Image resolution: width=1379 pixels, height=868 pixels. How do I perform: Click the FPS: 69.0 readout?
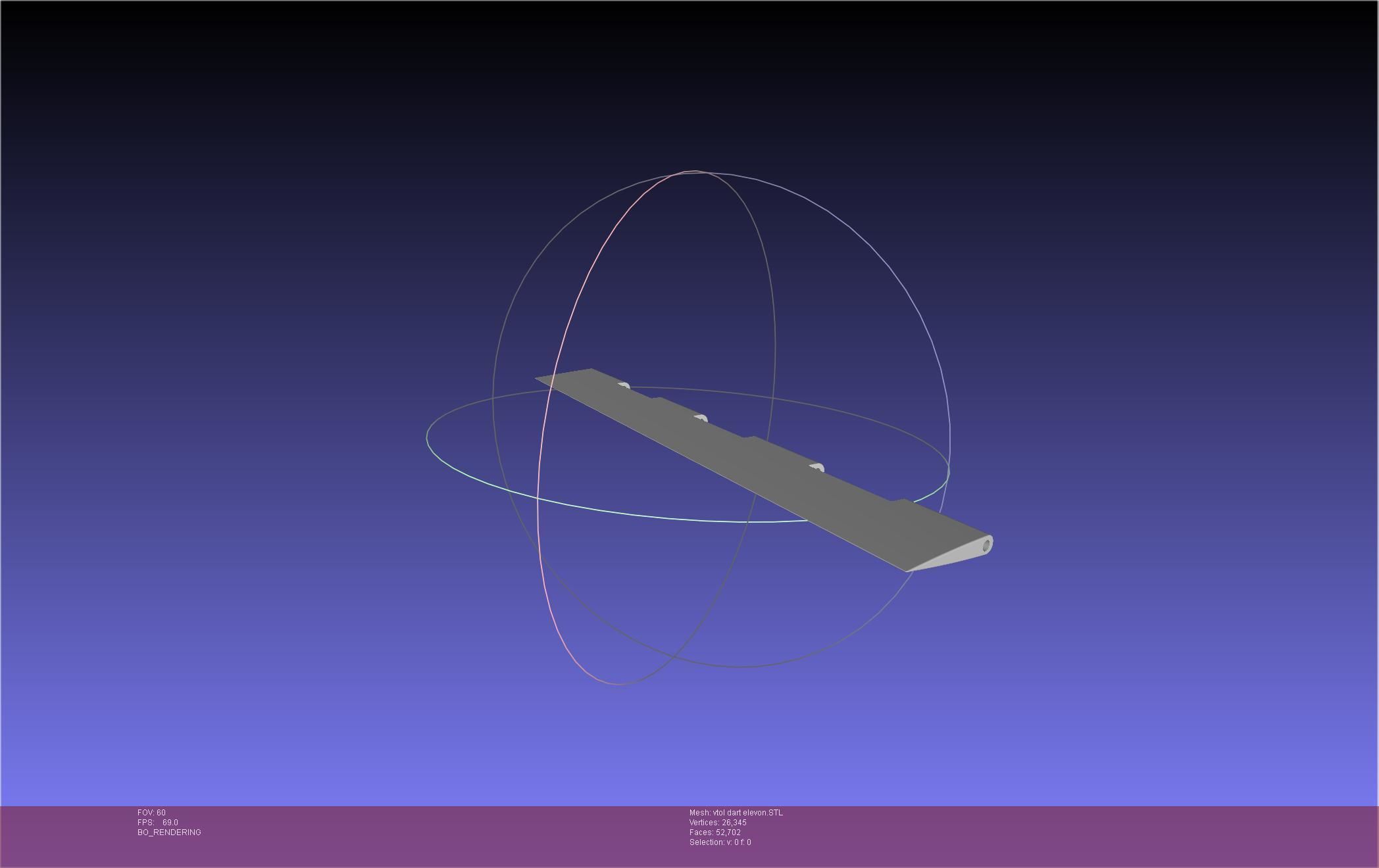click(158, 823)
